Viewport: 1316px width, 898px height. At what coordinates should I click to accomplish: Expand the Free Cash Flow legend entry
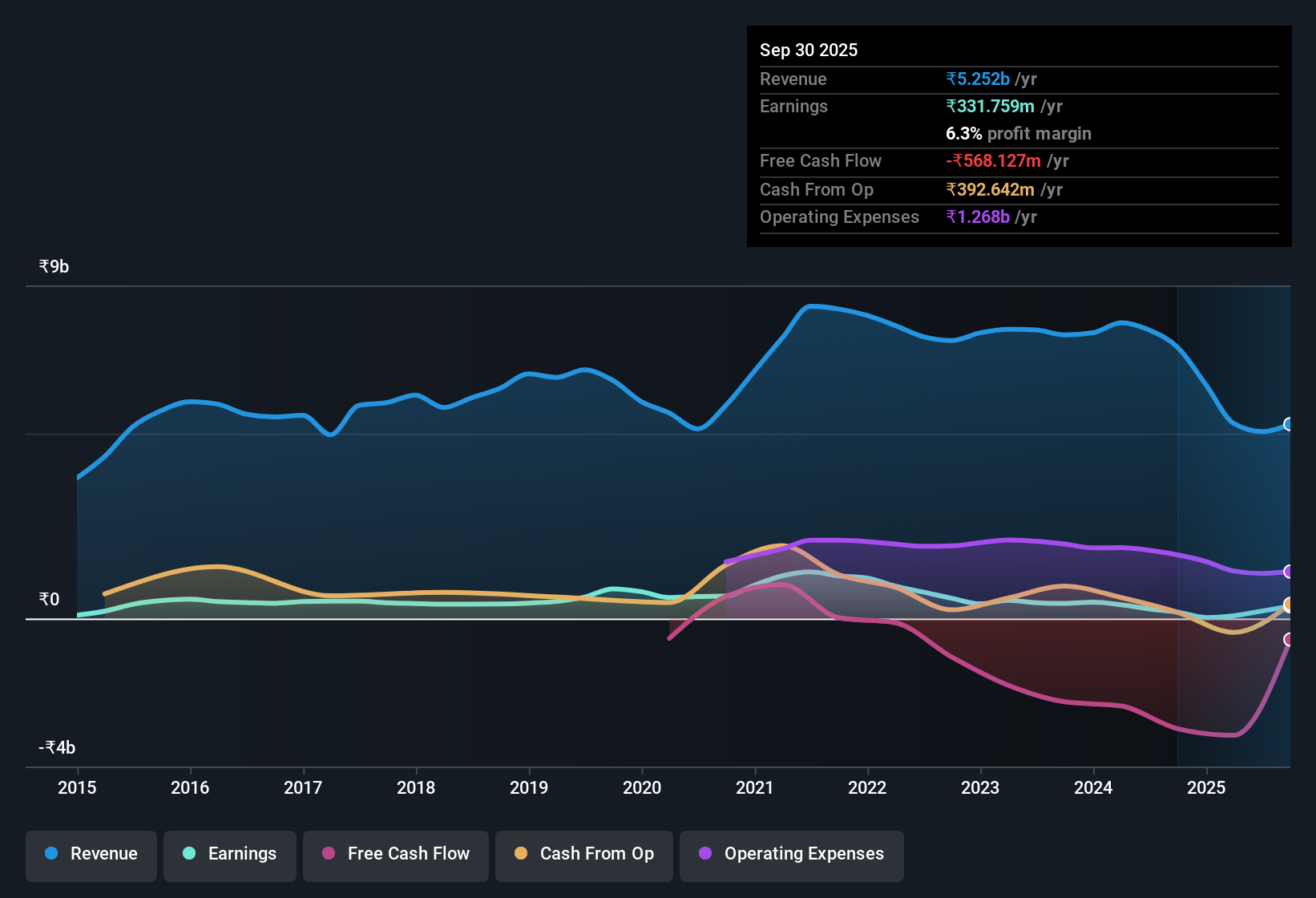(x=395, y=854)
